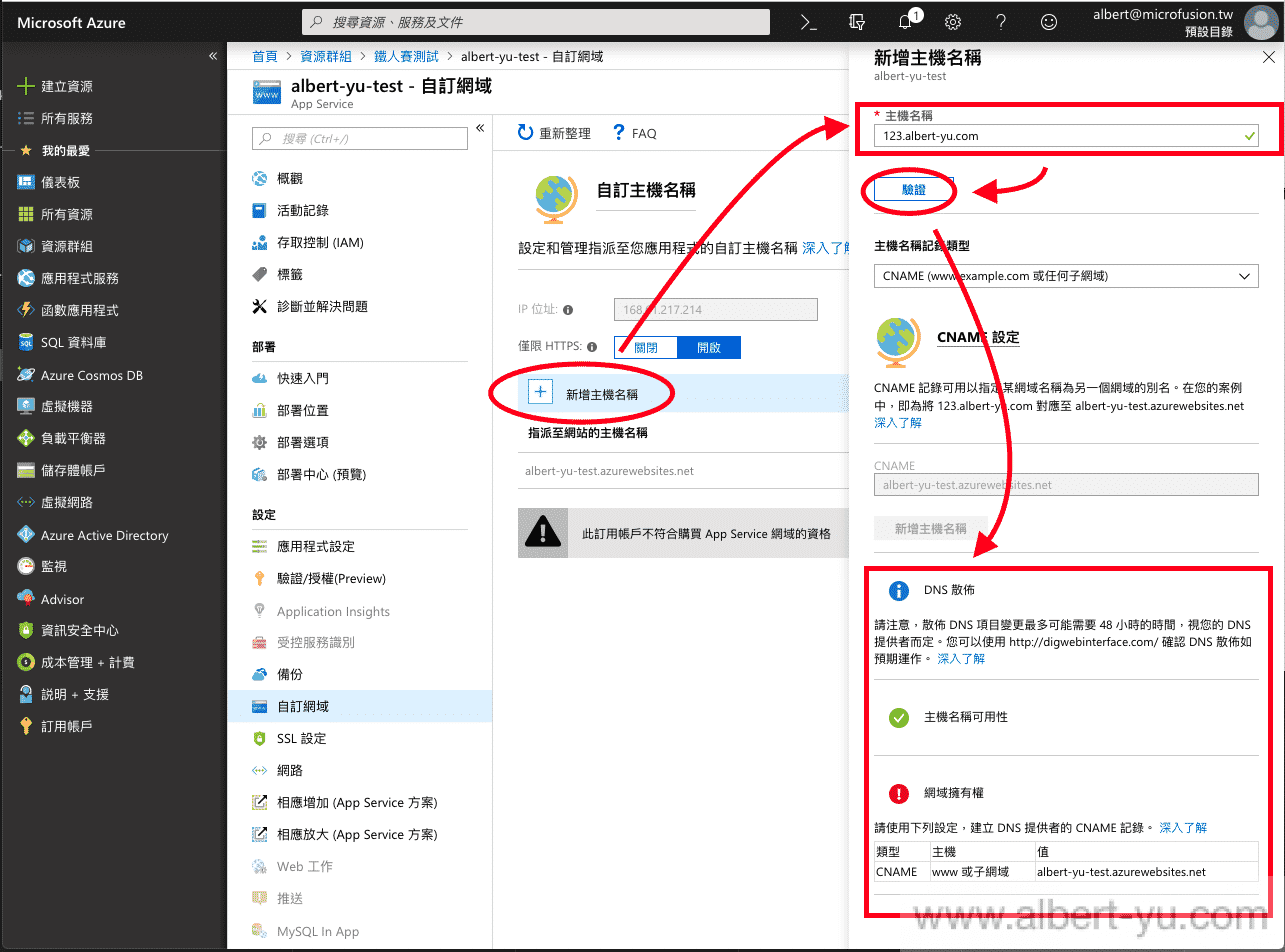Open Azure Cosmos DB in sidebar
The image size is (1285, 952).
[x=91, y=375]
